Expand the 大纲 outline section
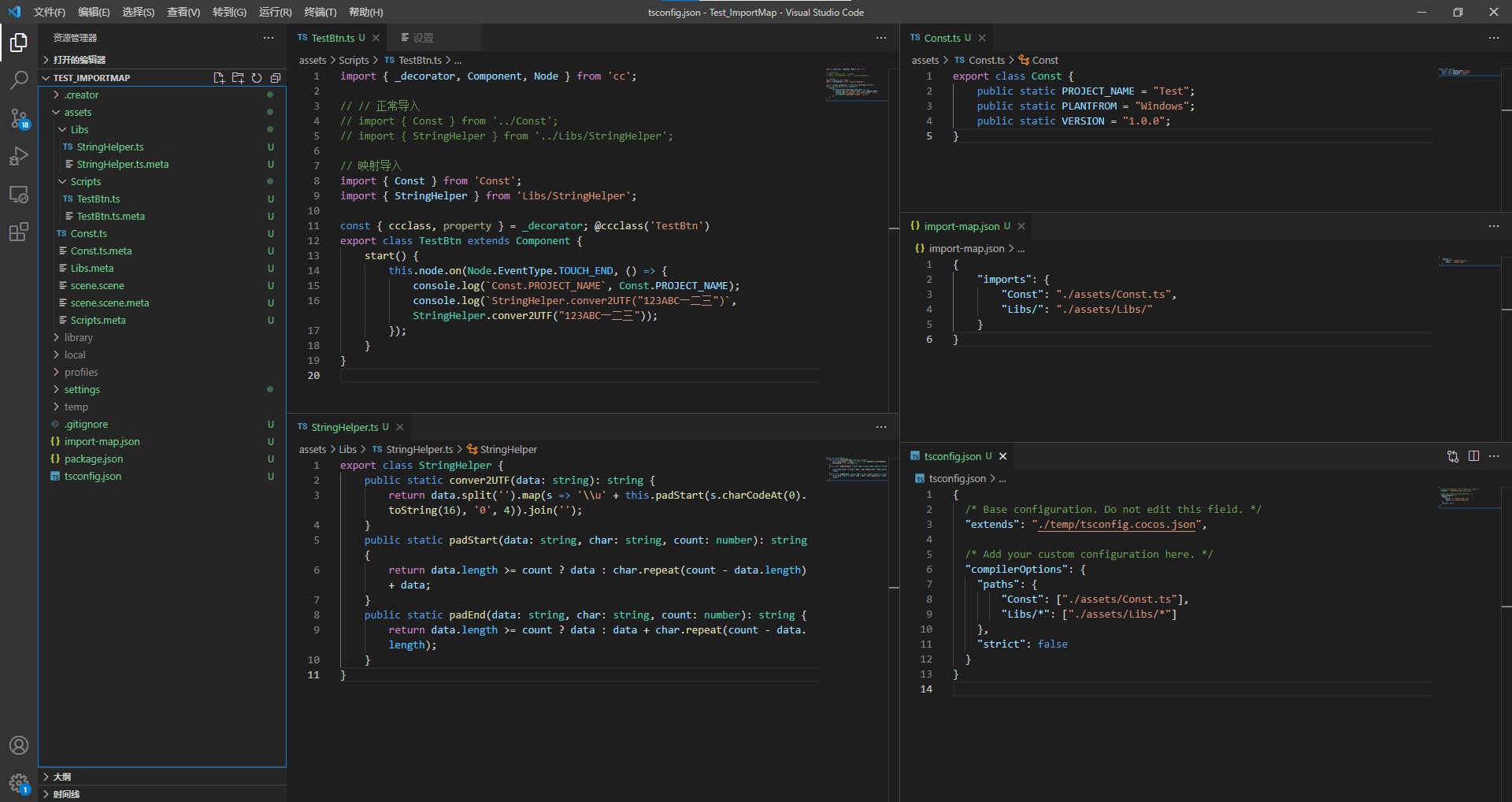The image size is (1512, 802). point(61,777)
